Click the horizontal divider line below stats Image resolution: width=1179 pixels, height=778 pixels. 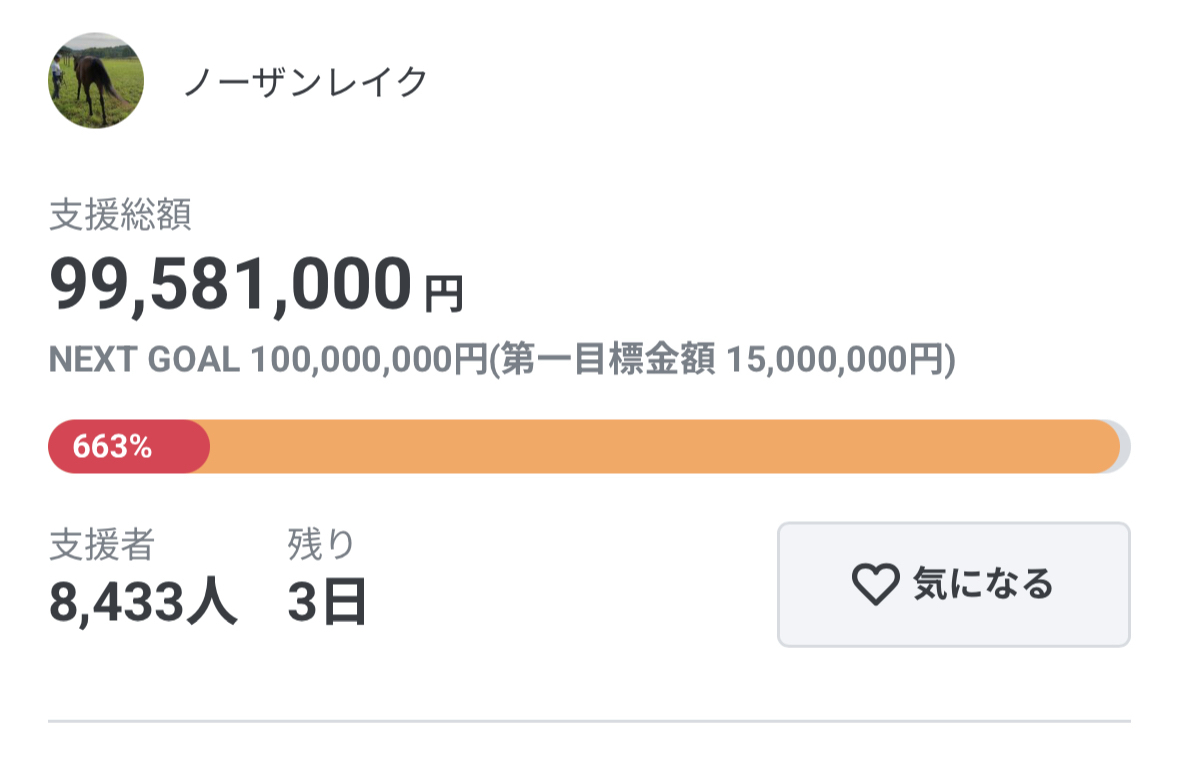589,720
